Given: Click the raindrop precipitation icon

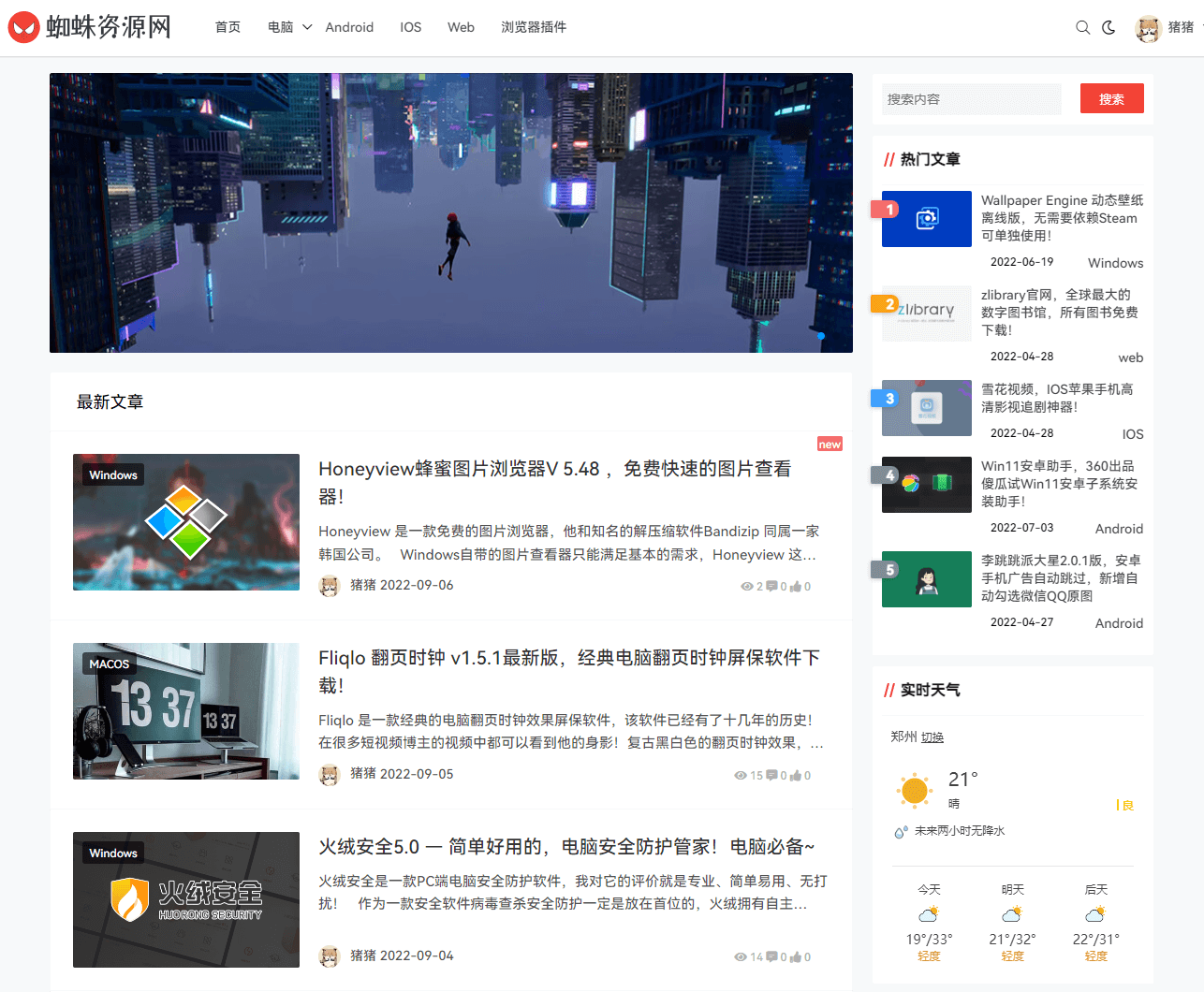Looking at the screenshot, I should click(x=901, y=832).
